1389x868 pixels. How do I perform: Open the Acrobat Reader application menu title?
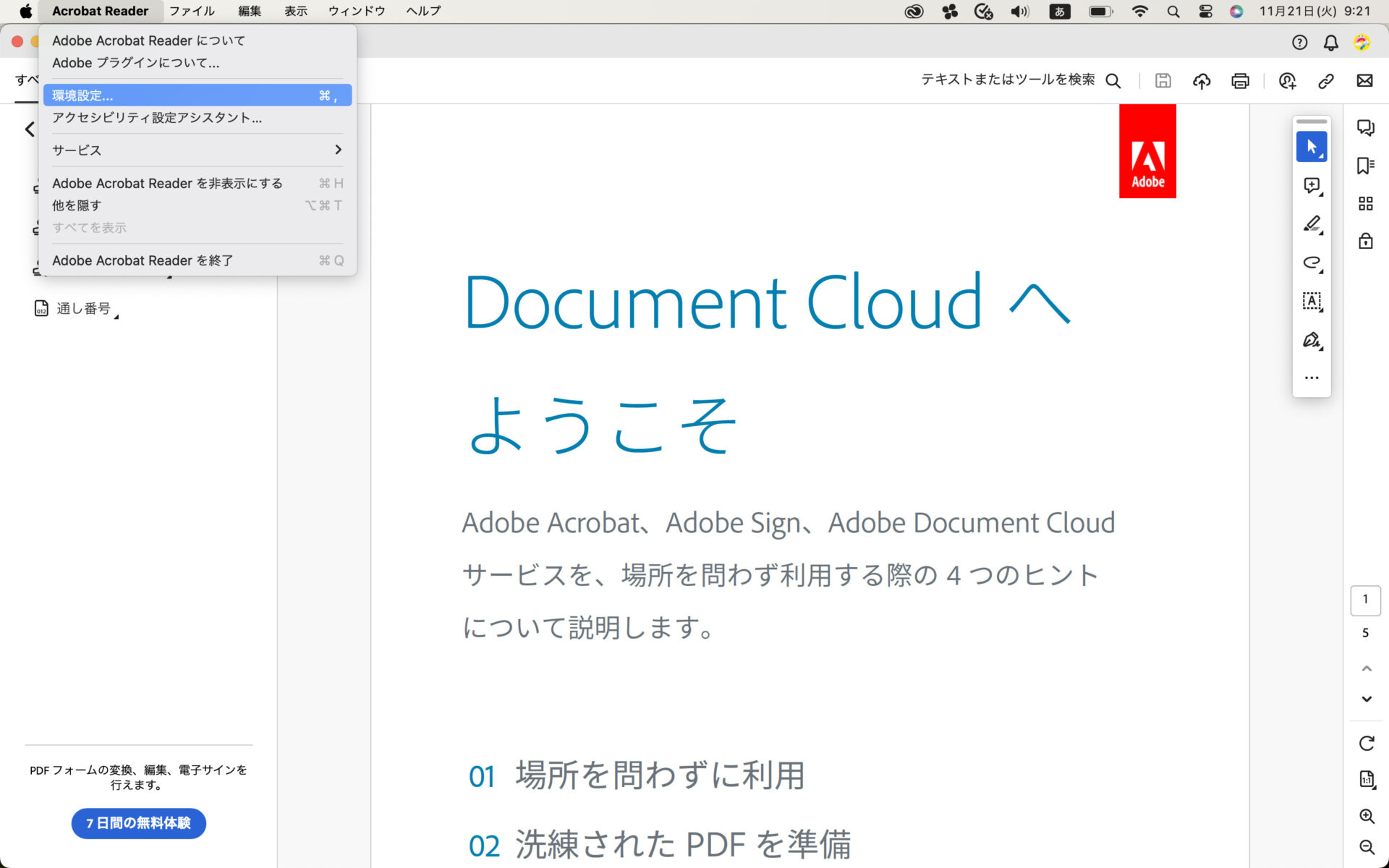point(100,11)
